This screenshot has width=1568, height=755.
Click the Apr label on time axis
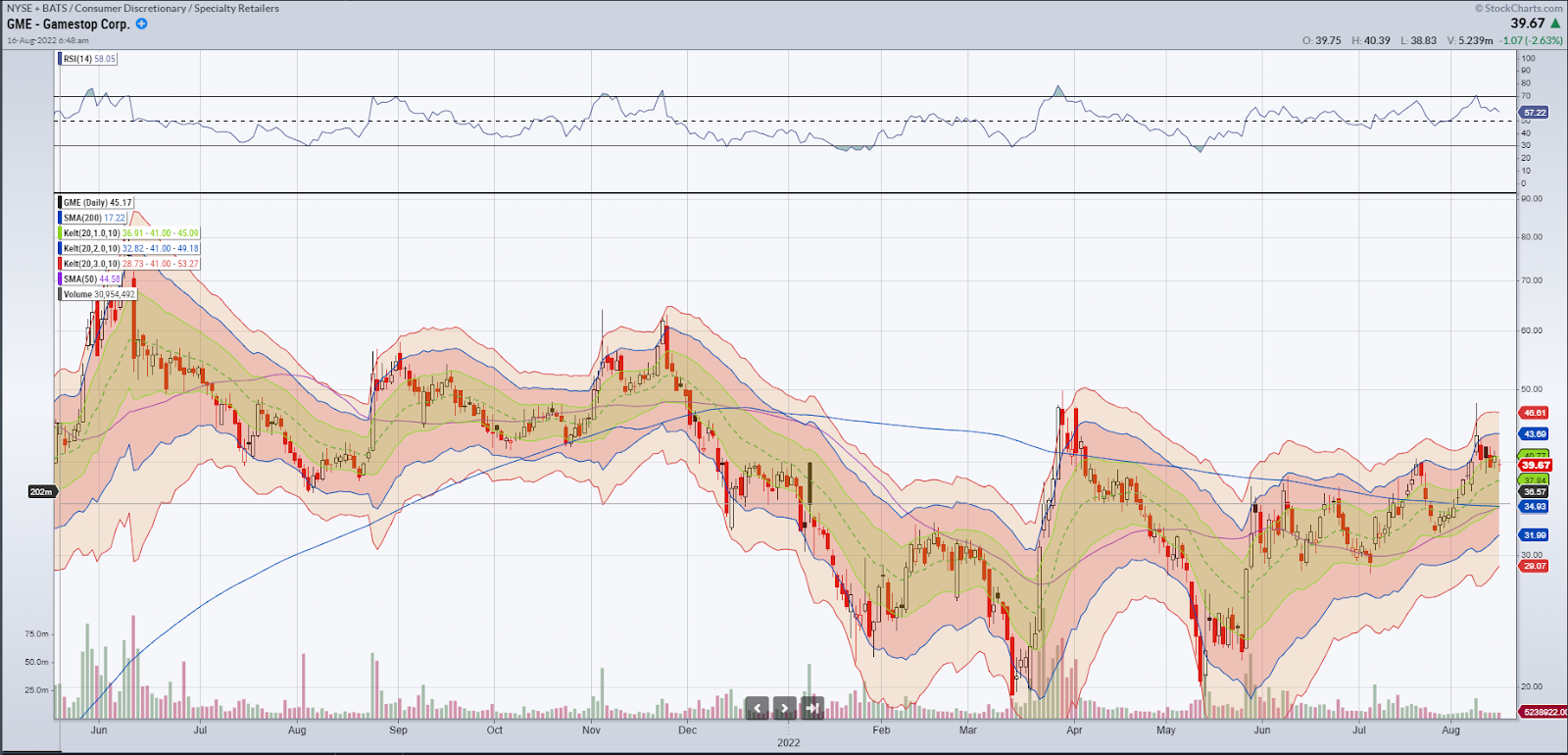click(1074, 730)
